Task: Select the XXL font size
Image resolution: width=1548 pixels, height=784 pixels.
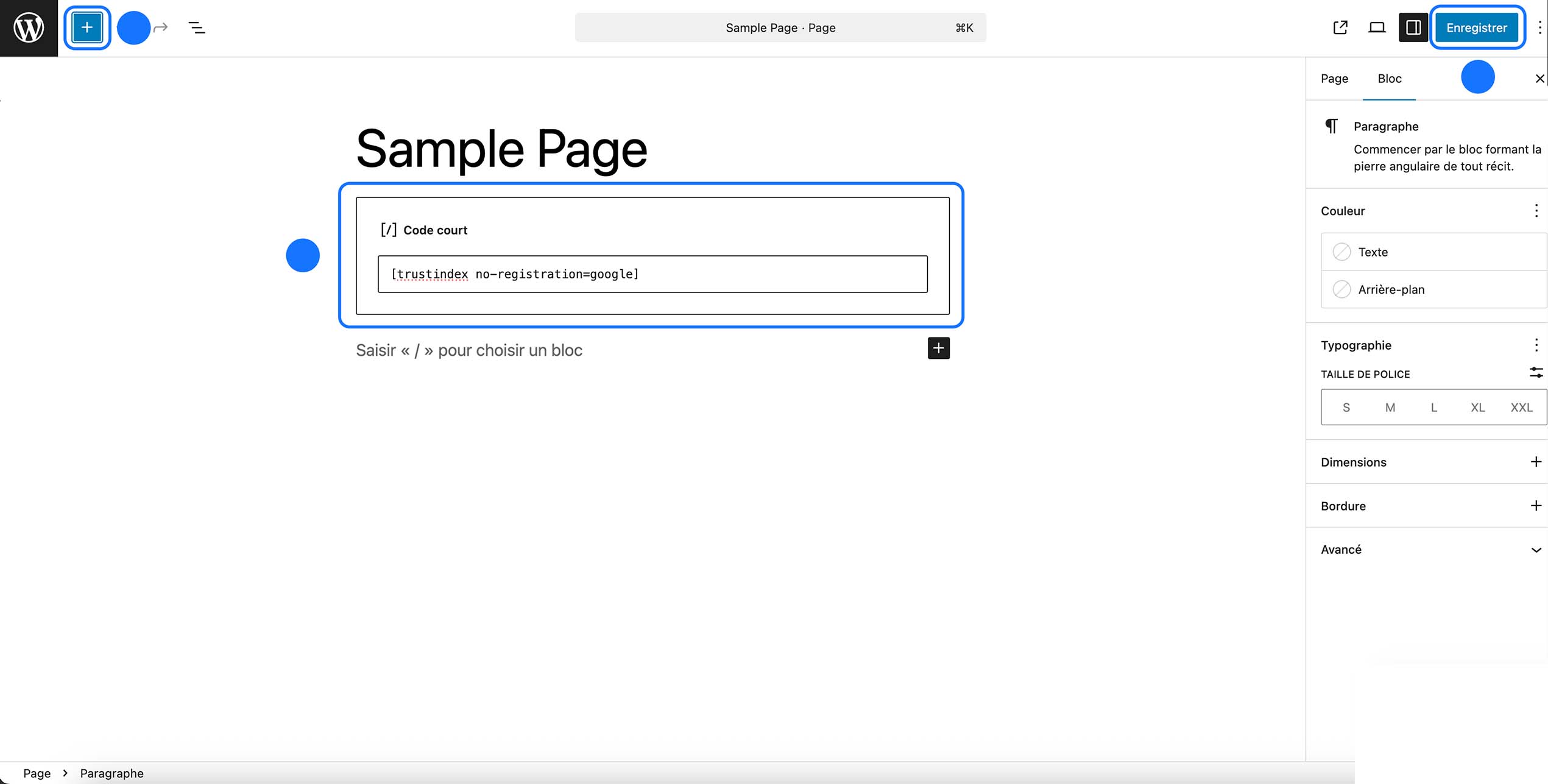Action: coord(1521,407)
